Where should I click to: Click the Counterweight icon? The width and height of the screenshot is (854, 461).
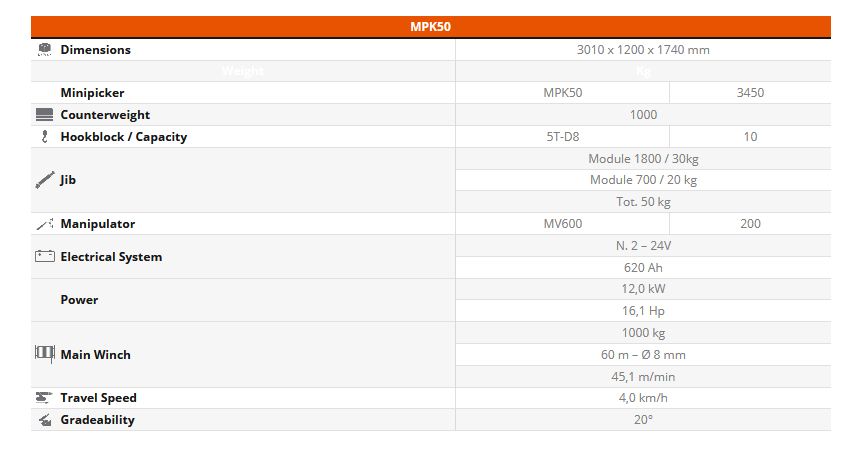coord(44,115)
